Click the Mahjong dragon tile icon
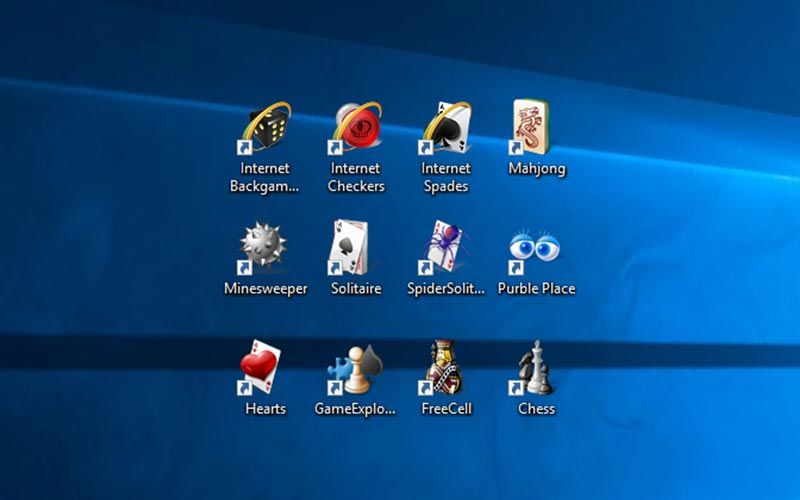The height and width of the screenshot is (500, 800). pyautogui.click(x=530, y=128)
